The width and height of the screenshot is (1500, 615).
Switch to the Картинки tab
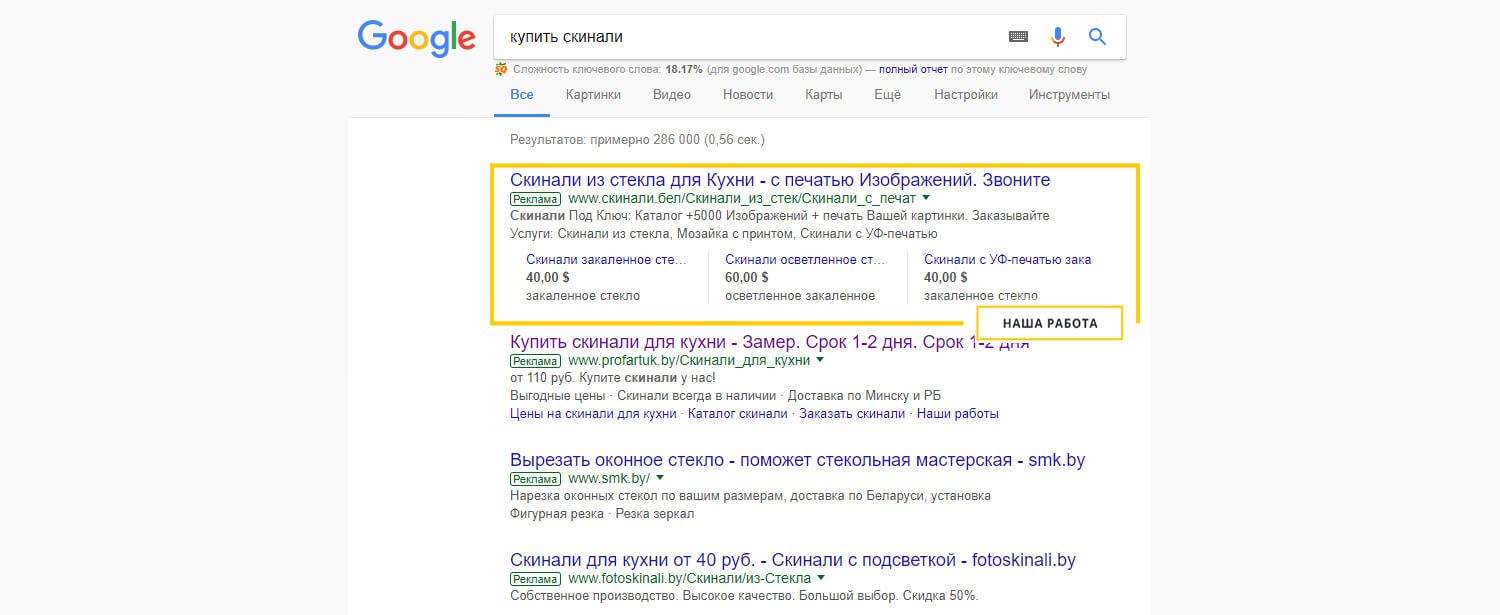point(593,95)
